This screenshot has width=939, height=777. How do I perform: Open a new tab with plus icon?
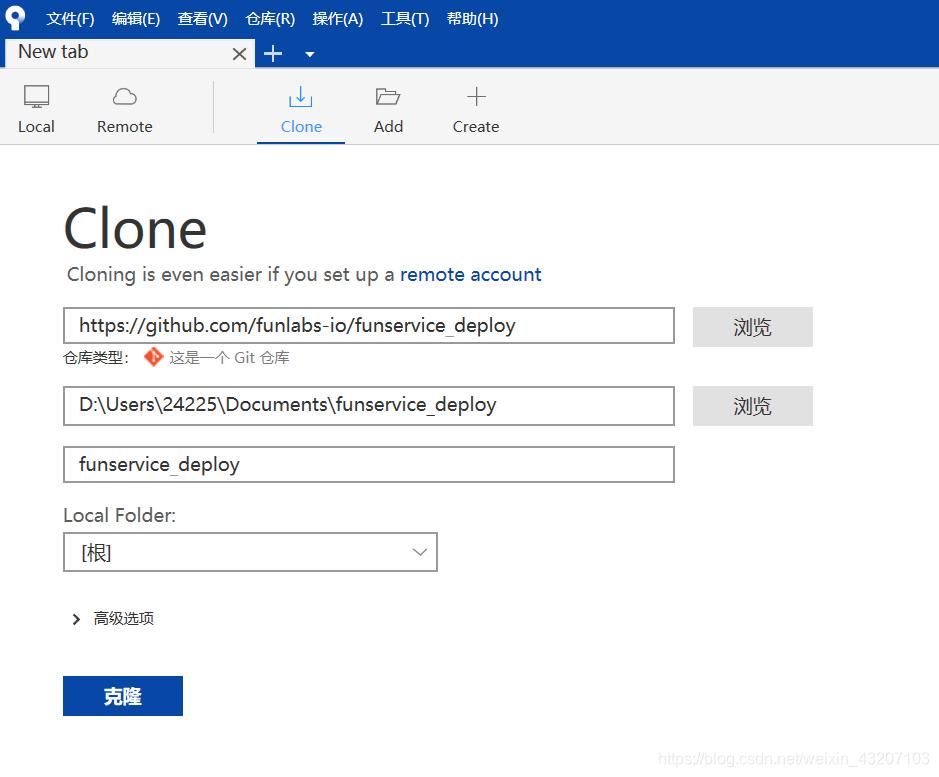273,53
